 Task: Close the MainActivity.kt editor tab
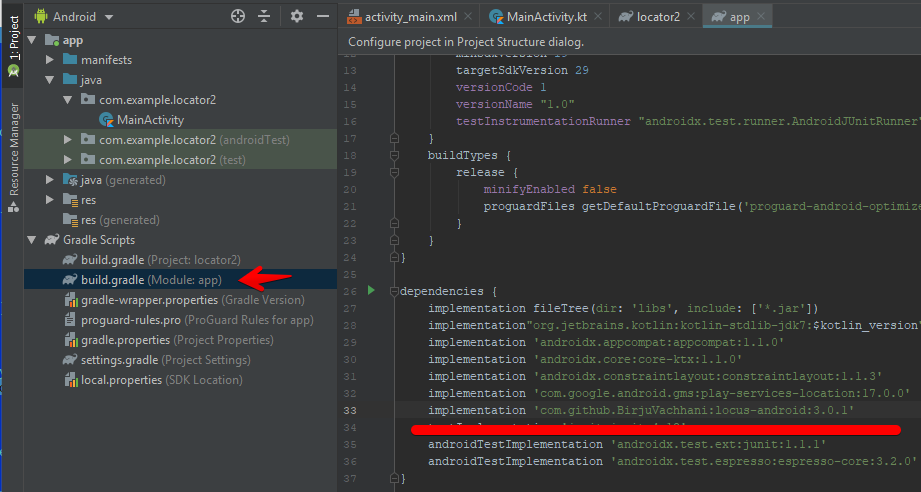click(596, 17)
